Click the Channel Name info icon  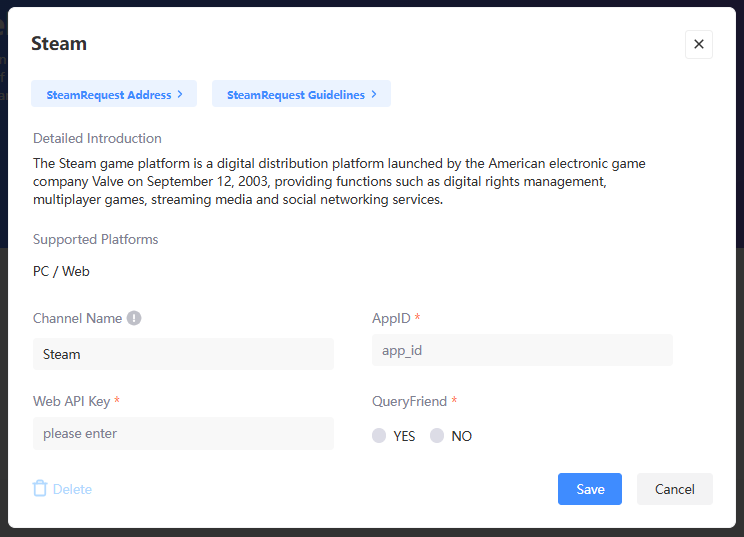click(x=134, y=318)
